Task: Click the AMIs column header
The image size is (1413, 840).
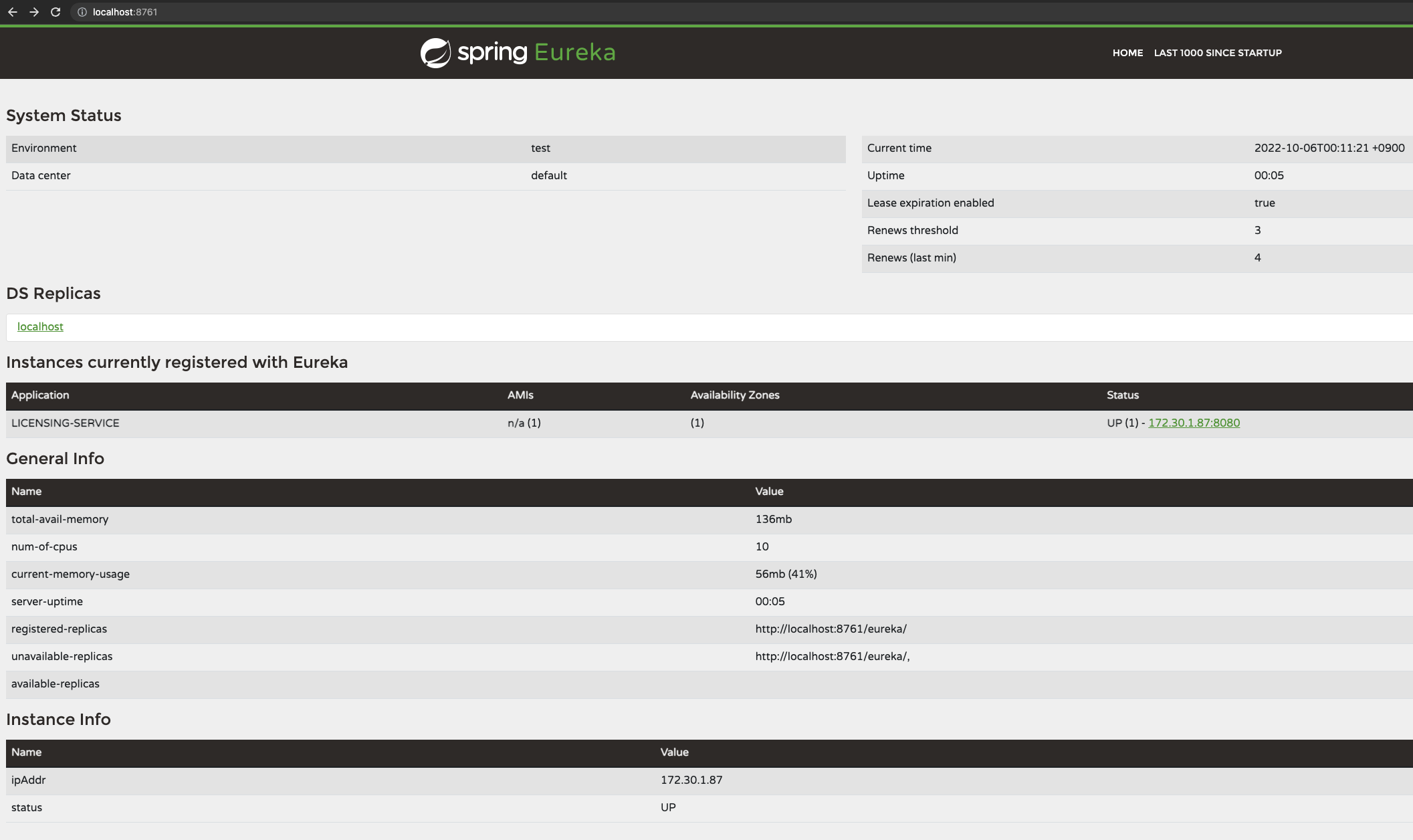Action: pyautogui.click(x=520, y=395)
